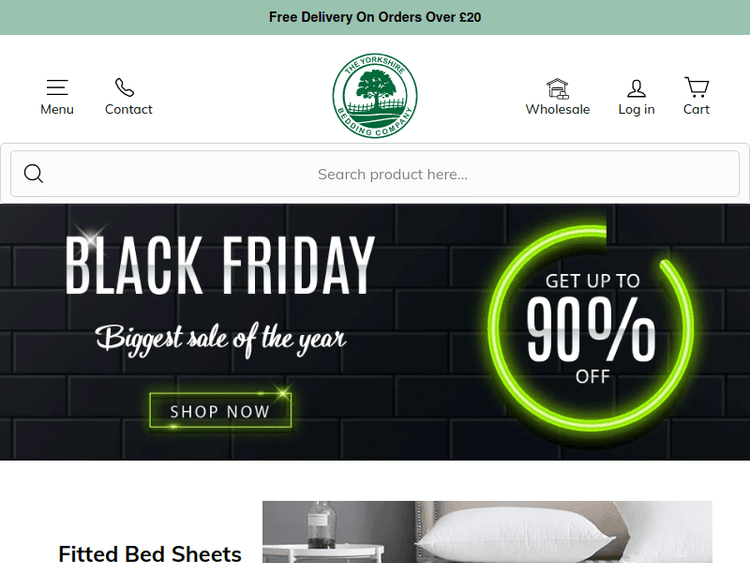
Task: Click the Search product input field
Action: 375,174
